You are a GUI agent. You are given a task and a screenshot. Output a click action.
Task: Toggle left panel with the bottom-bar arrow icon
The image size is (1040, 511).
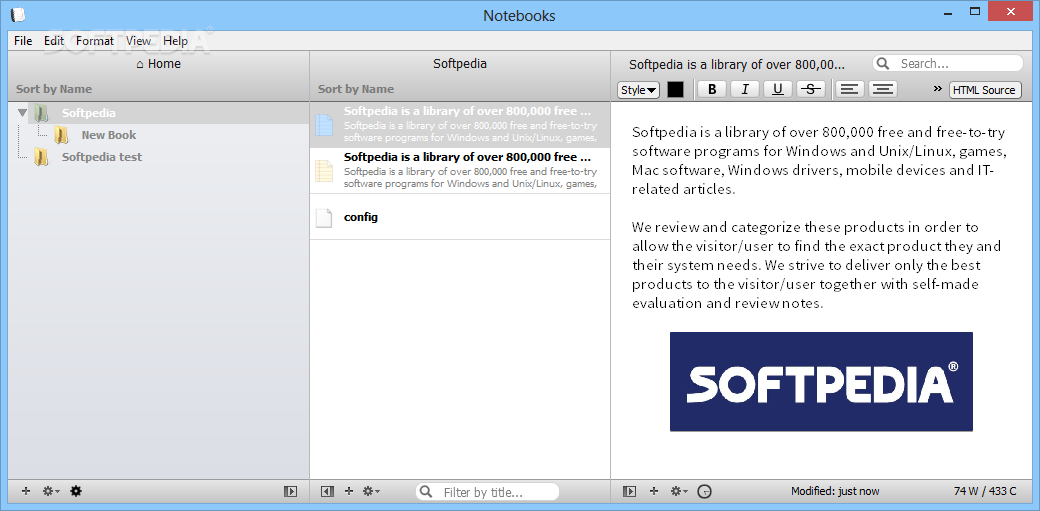pos(291,491)
